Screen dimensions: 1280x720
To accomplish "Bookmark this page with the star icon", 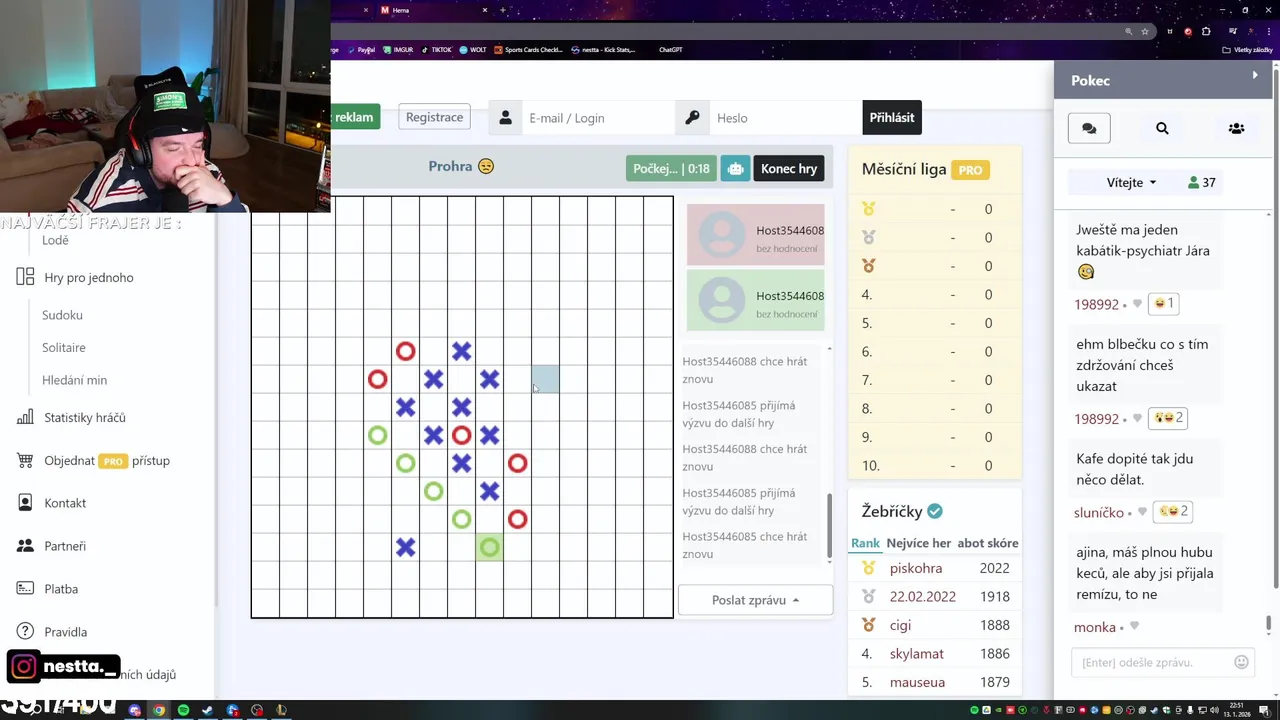I will click(x=1145, y=31).
